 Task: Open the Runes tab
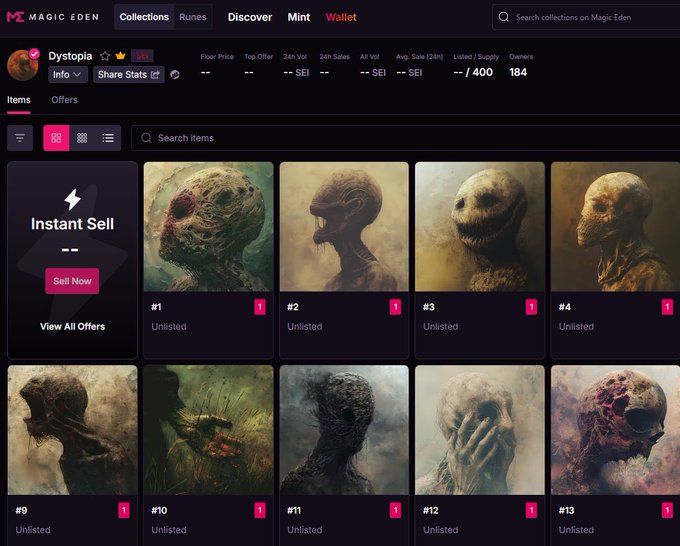[x=193, y=17]
